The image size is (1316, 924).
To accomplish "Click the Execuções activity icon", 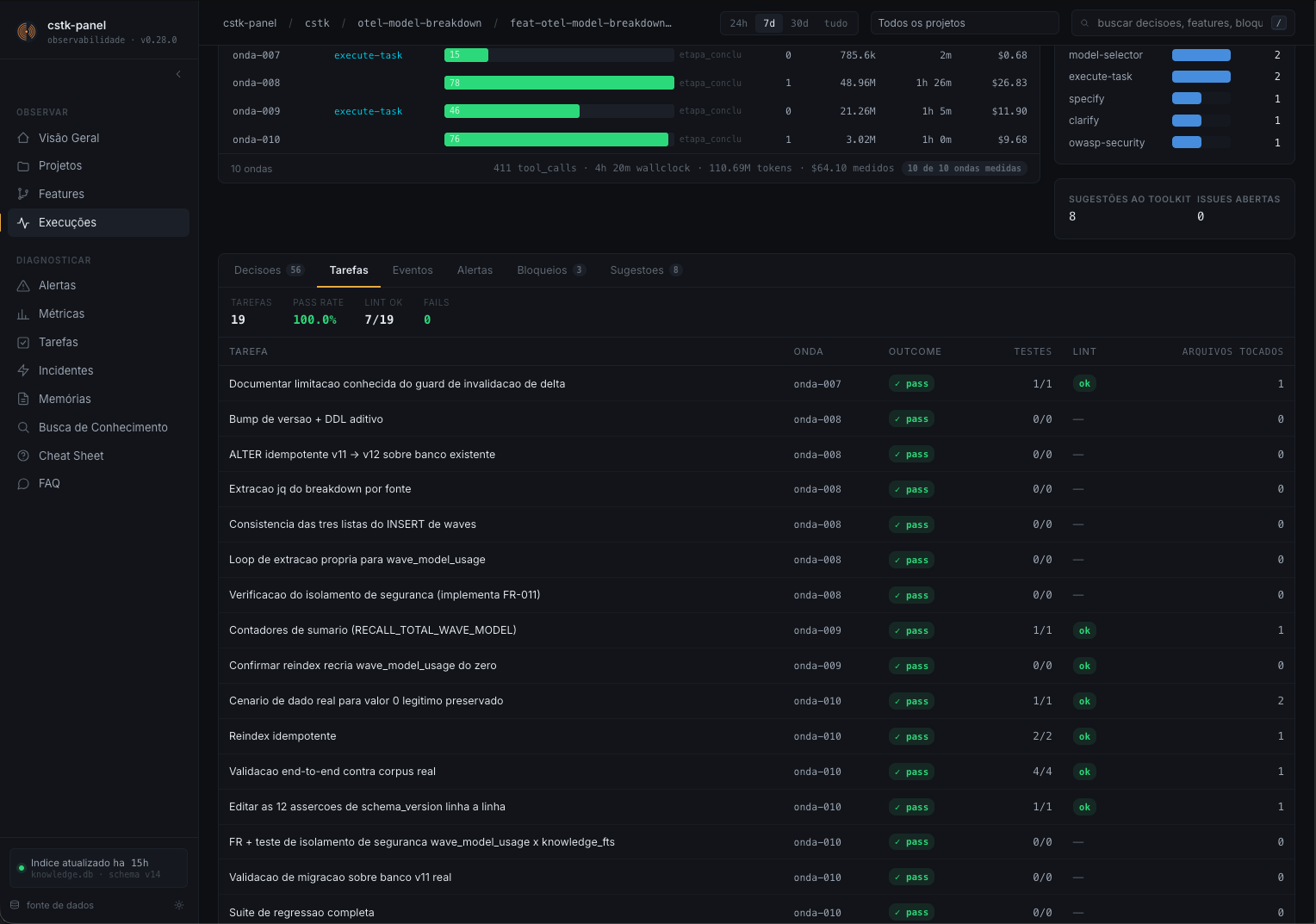I will [23, 223].
